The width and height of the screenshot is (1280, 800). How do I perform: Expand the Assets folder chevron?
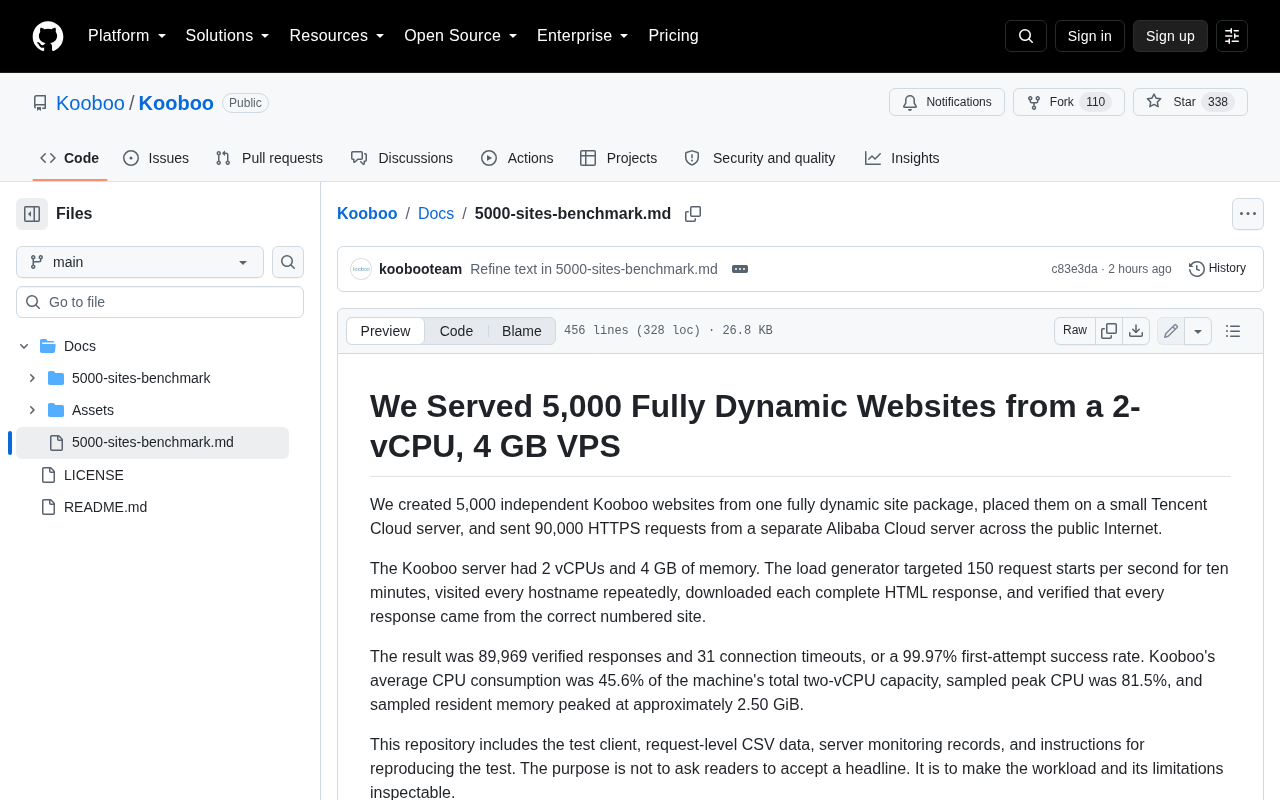pyautogui.click(x=32, y=410)
